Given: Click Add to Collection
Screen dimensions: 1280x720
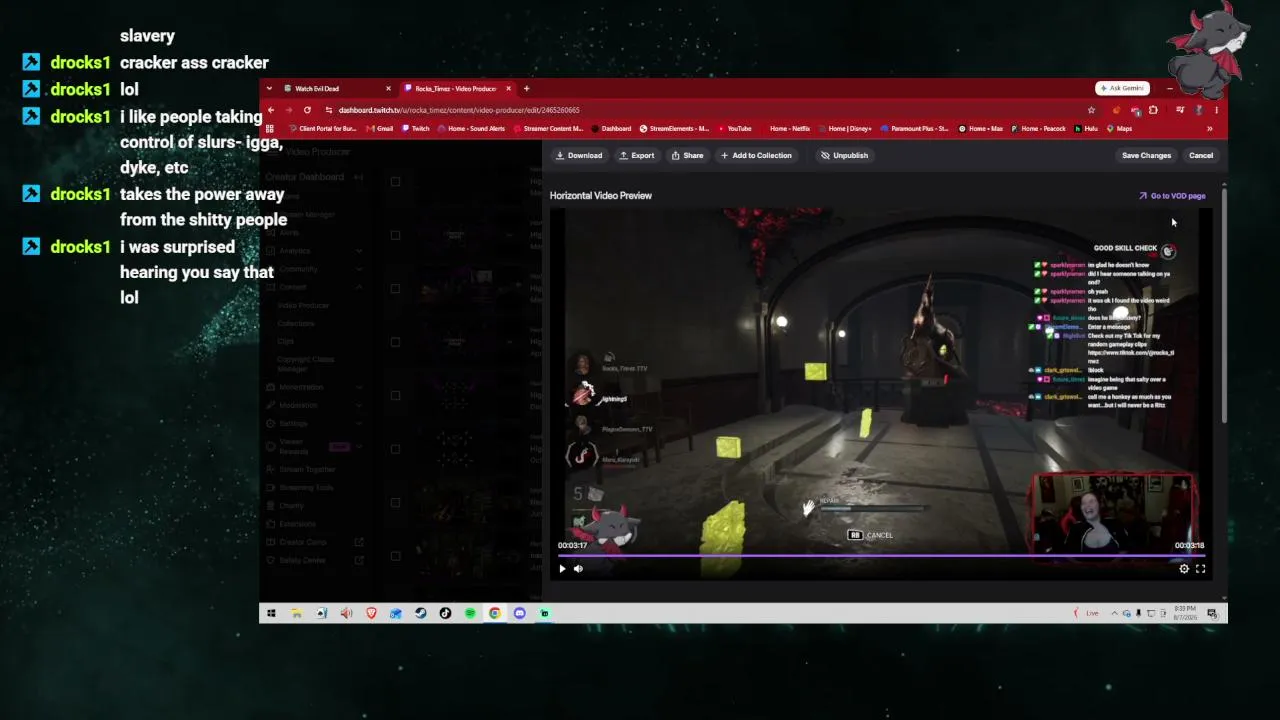Looking at the screenshot, I should [756, 155].
